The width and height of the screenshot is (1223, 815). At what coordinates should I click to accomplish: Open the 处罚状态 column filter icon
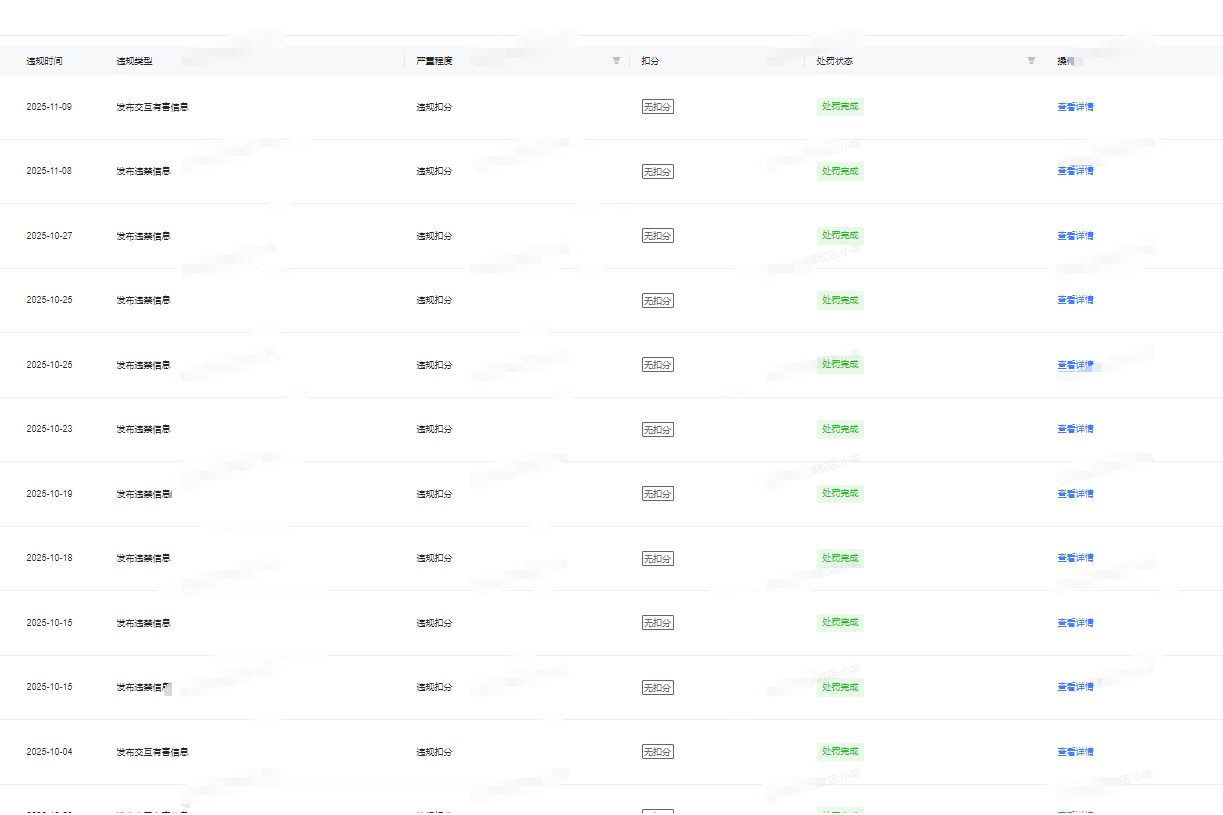pyautogui.click(x=1031, y=61)
